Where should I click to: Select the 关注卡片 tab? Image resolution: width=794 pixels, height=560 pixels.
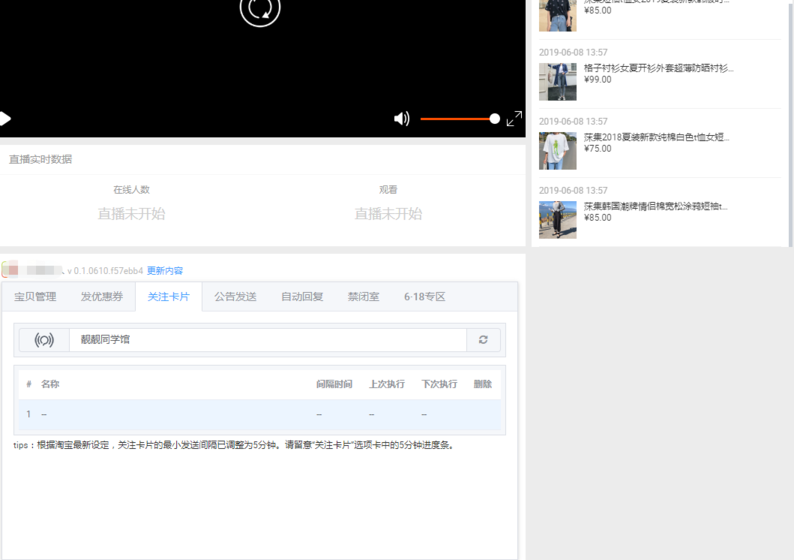pyautogui.click(x=168, y=297)
